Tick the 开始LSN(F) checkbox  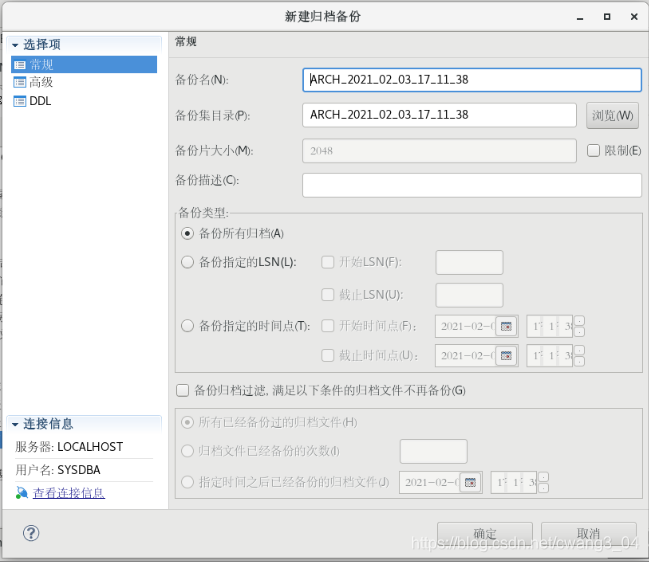(x=328, y=262)
